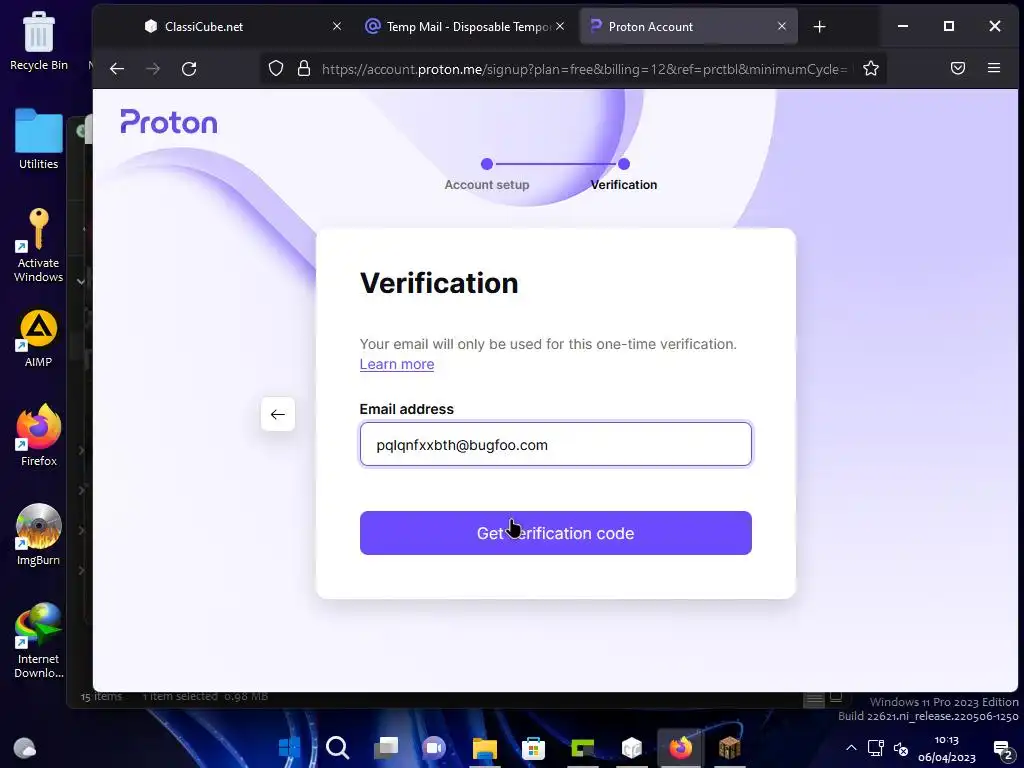Viewport: 1024px width, 768px height.
Task: Open the Firefox hamburger menu
Action: [993, 68]
